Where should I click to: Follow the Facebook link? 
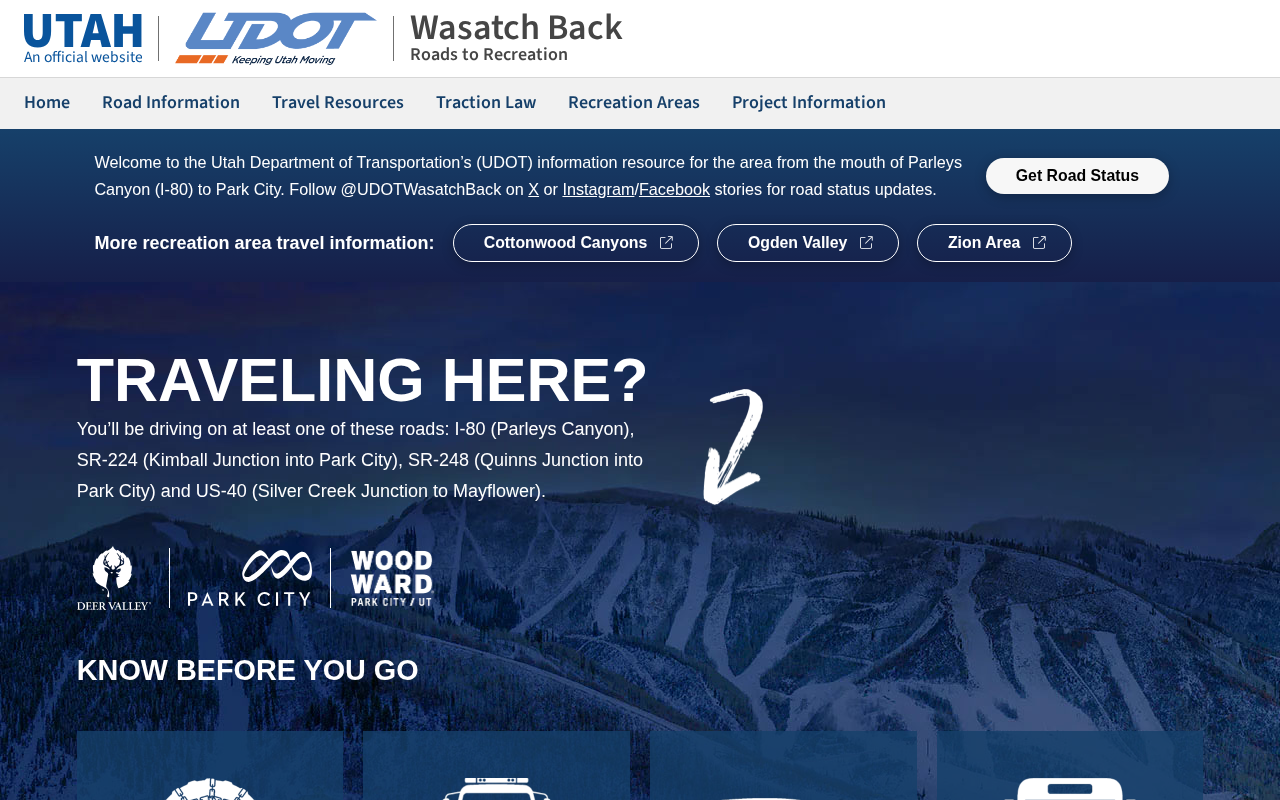(674, 189)
